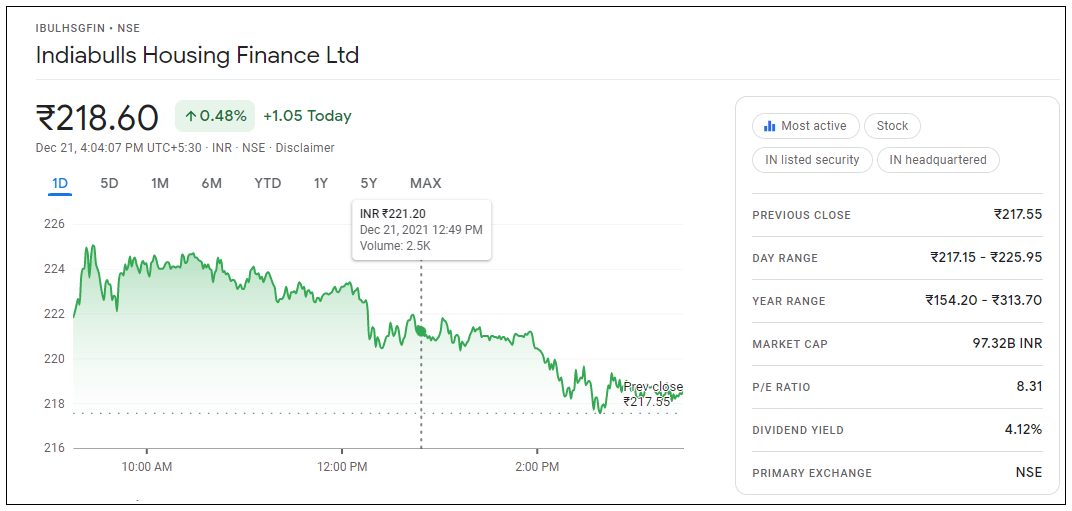
Task: Click the 2:00 PM axis label
Action: [537, 468]
